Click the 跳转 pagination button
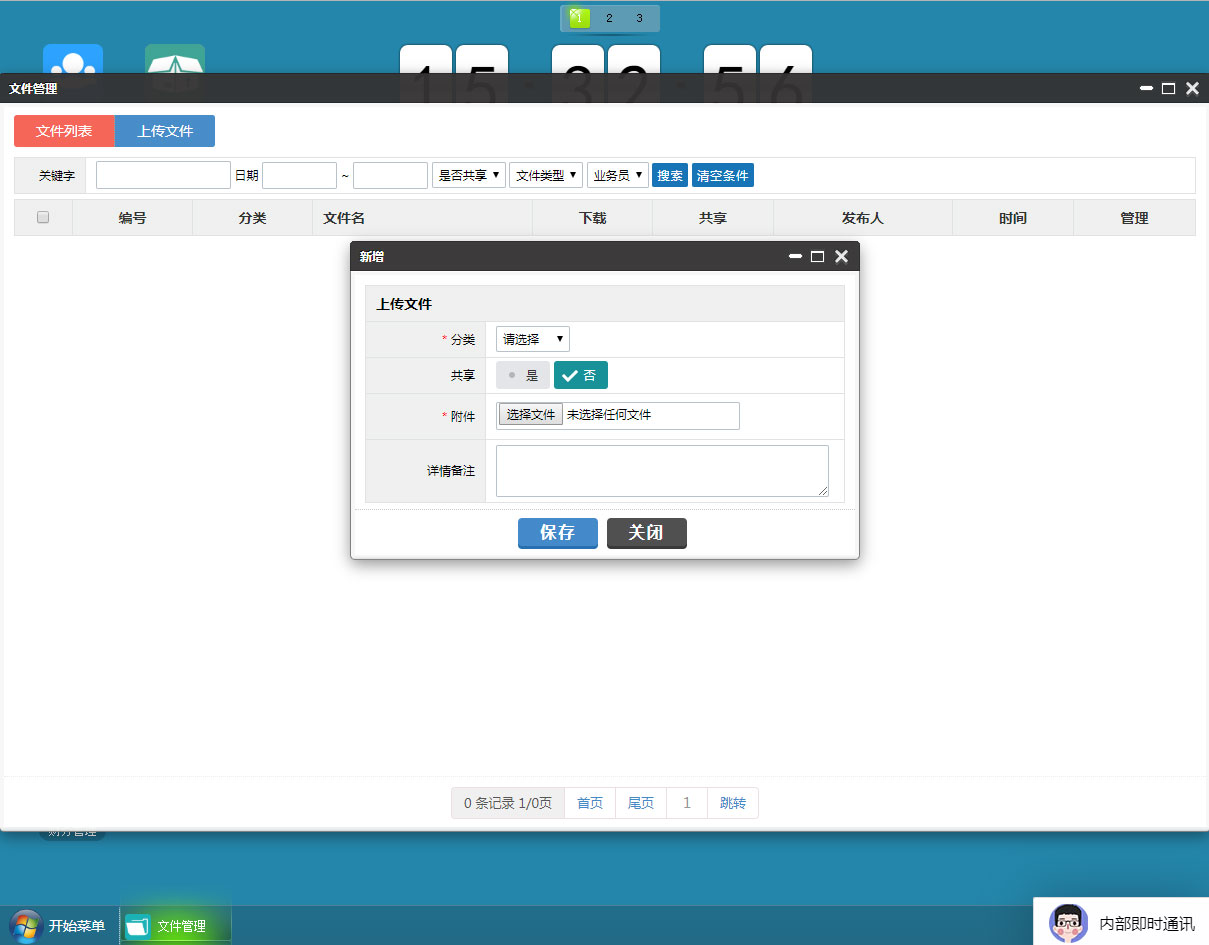The image size is (1209, 945). click(x=733, y=803)
